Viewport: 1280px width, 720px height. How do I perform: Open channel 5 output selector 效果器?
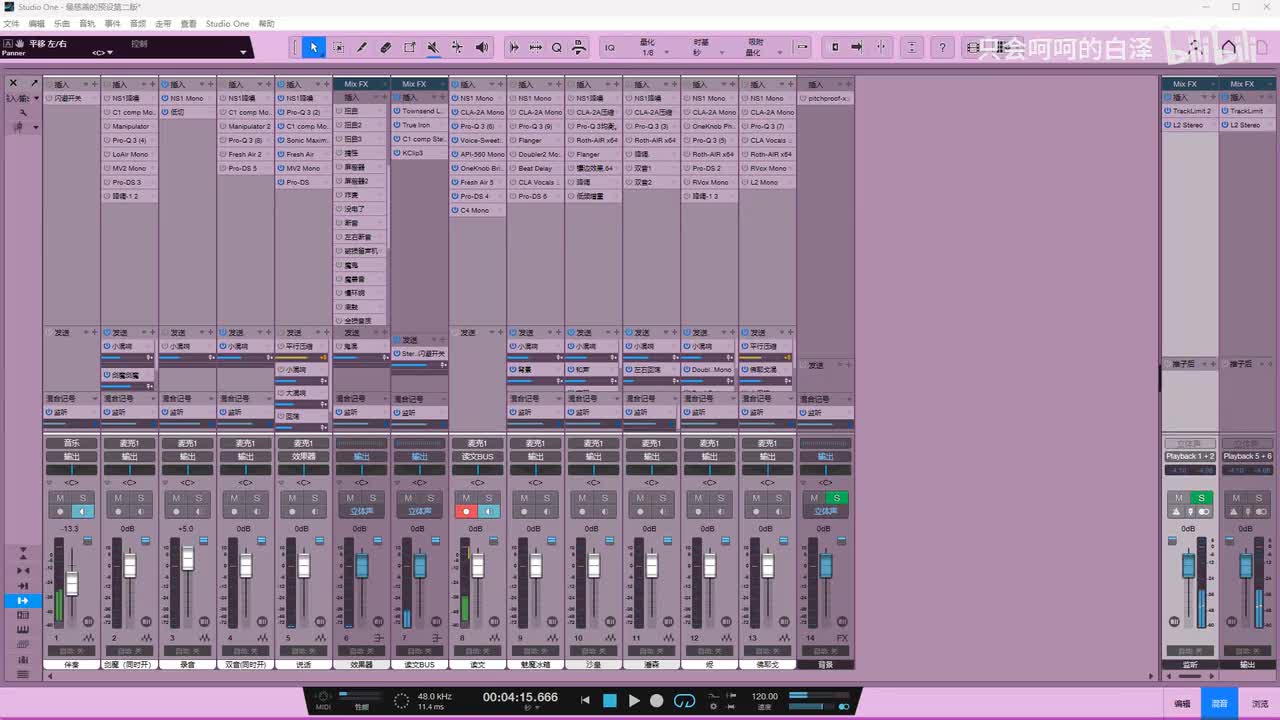[x=304, y=457]
